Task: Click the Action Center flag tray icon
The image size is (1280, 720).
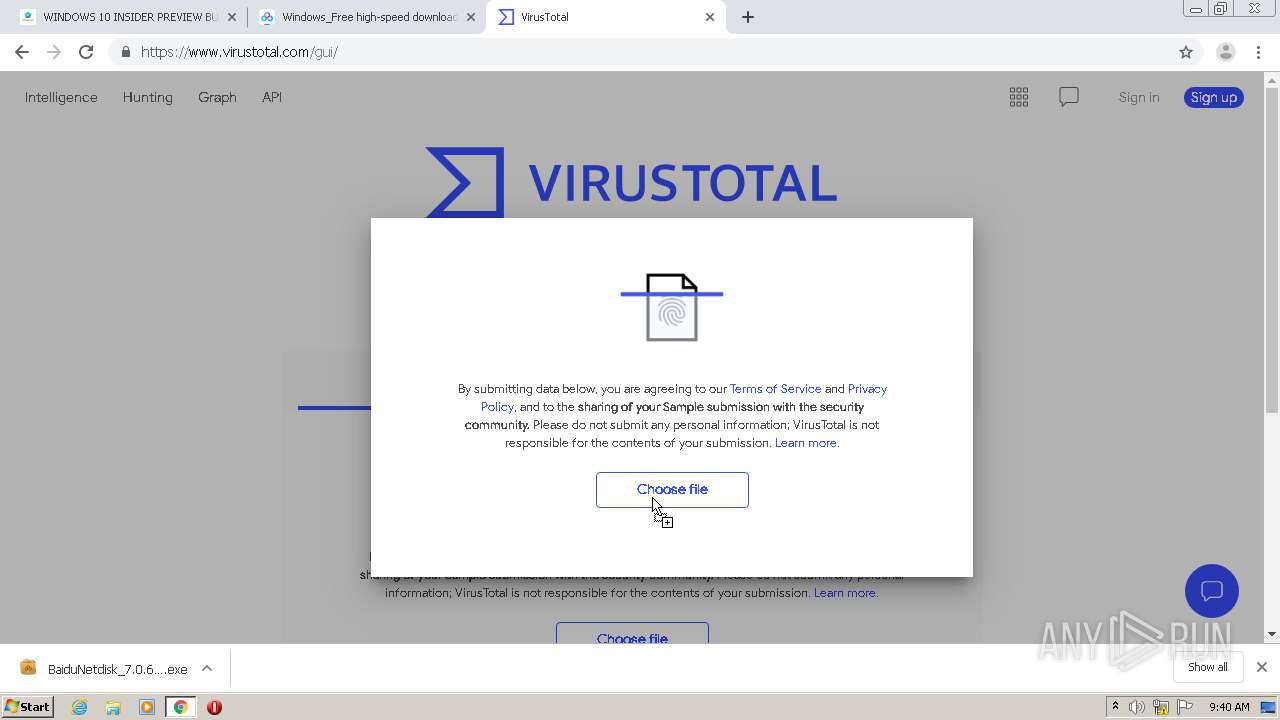Action: [1185, 707]
